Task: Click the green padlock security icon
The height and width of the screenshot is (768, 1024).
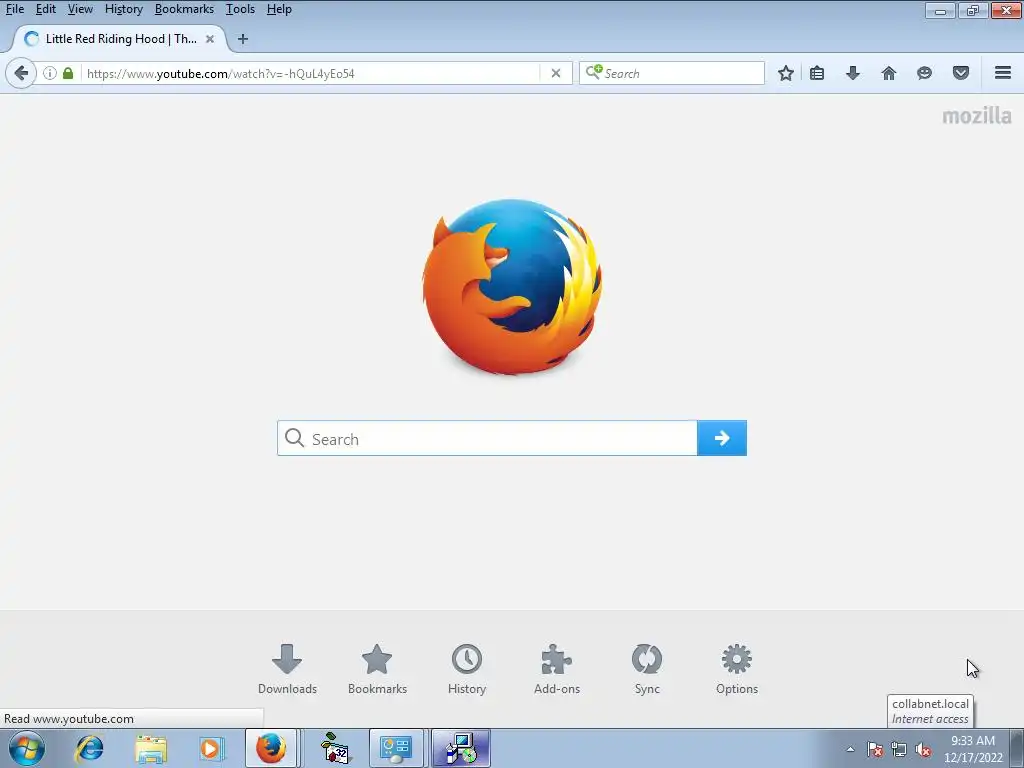Action: [68, 73]
